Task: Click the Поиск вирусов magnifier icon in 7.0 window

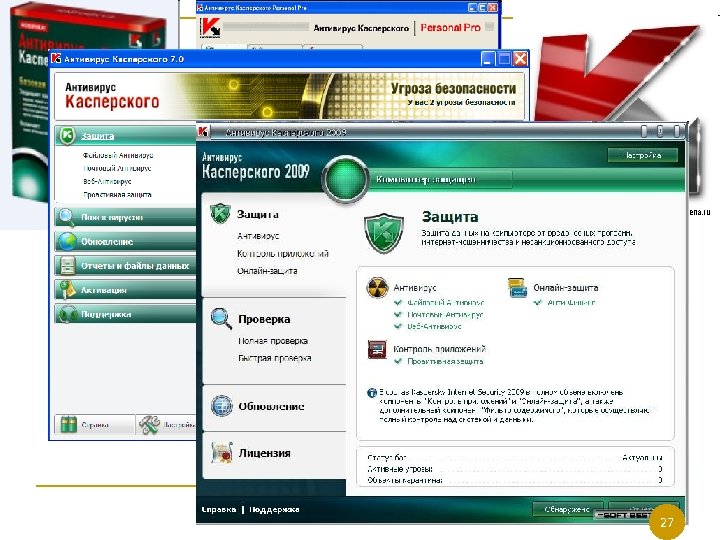Action: click(67, 217)
